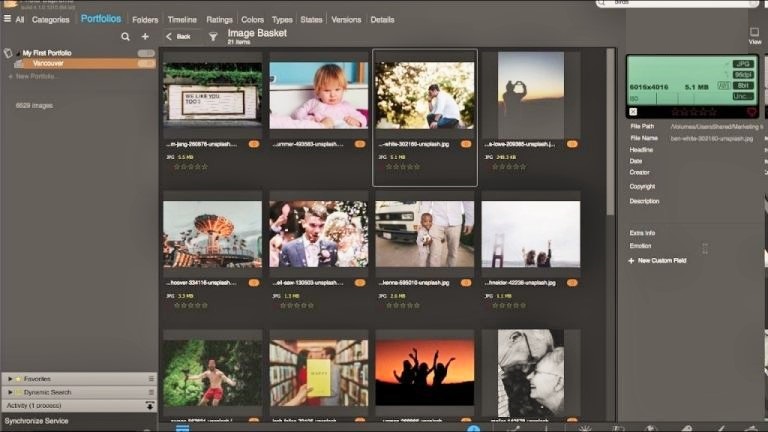Set star rating on kenna-695010 image

(x=403, y=306)
